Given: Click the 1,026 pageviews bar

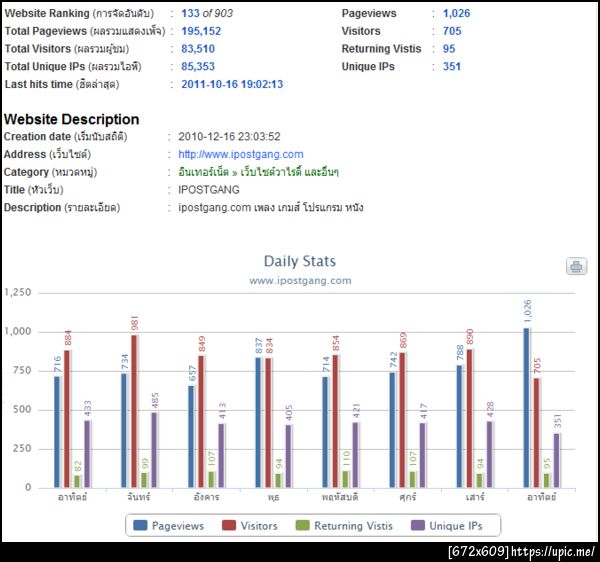Looking at the screenshot, I should 527,408.
